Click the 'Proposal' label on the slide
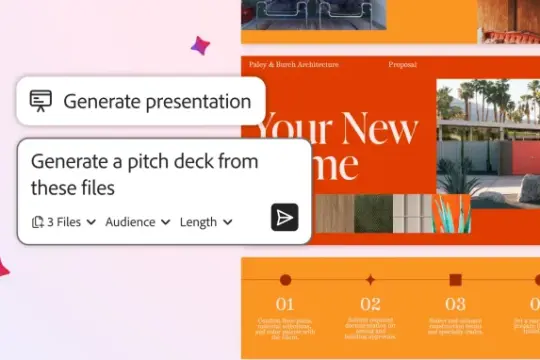The width and height of the screenshot is (540, 360). tap(403, 64)
